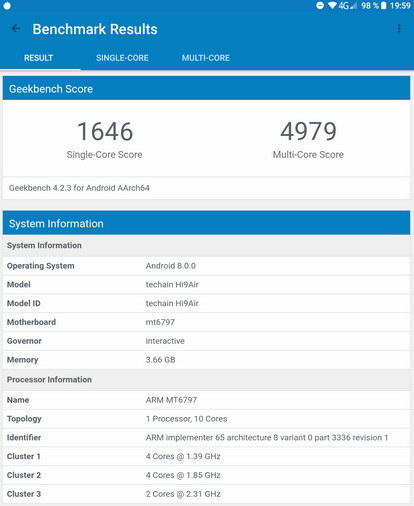Tap the Model row label
Screen dimensions: 414x506
19,285
